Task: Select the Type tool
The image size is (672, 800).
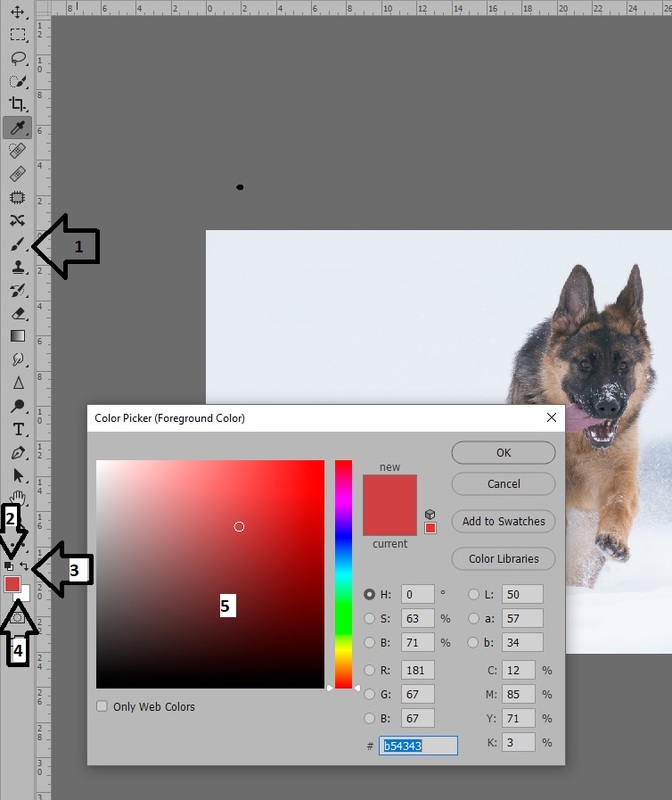Action: coord(18,429)
